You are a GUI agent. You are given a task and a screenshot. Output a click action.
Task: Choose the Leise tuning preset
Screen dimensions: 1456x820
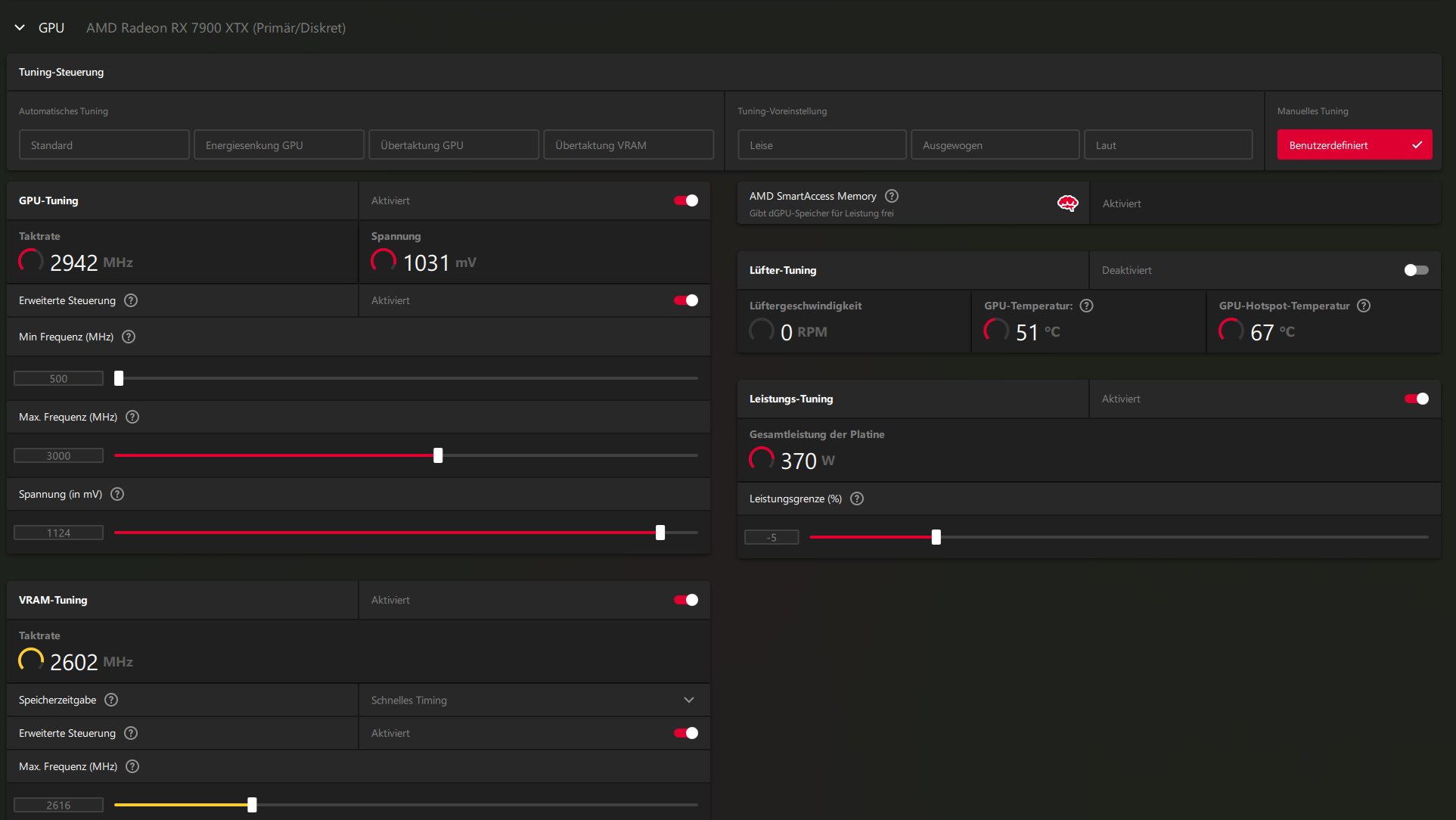(x=821, y=145)
